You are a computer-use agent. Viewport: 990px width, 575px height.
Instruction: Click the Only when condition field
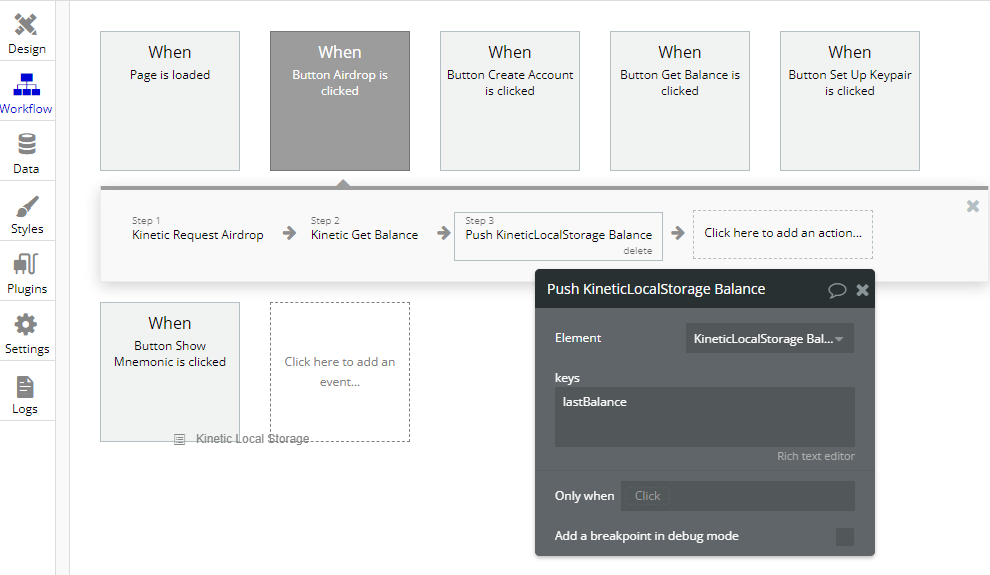tap(737, 496)
